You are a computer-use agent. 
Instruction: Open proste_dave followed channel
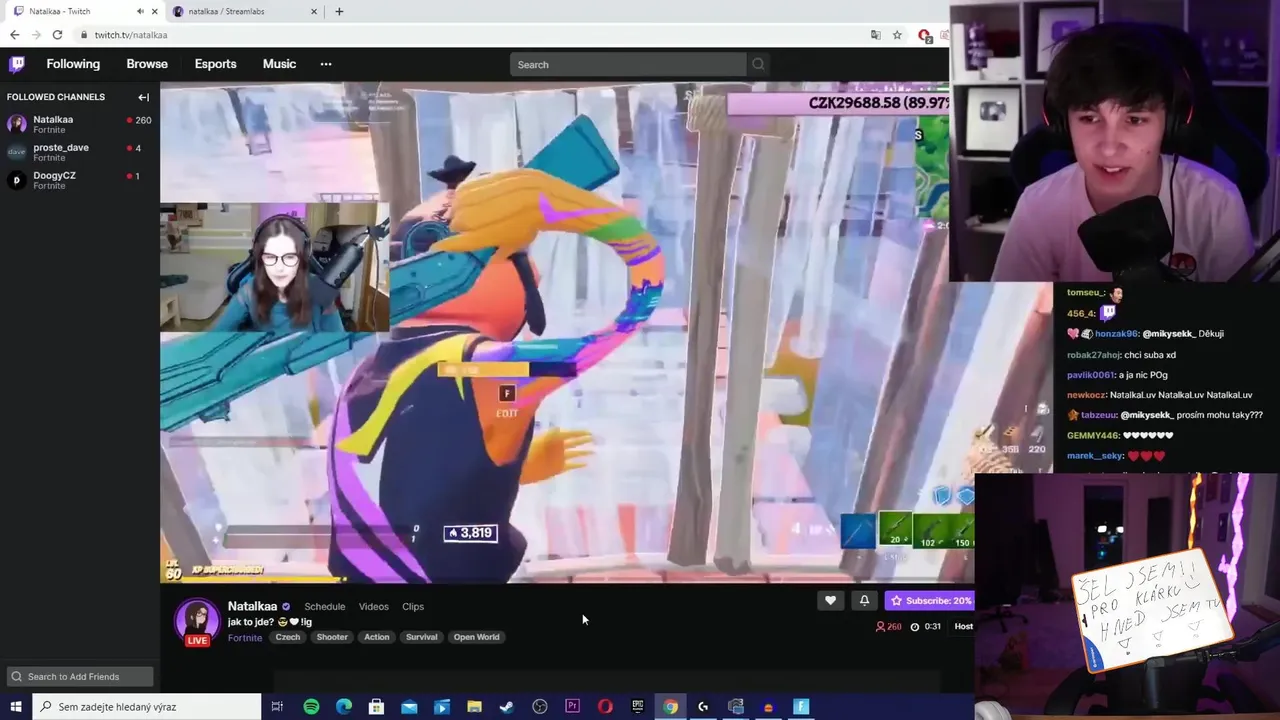pos(80,152)
